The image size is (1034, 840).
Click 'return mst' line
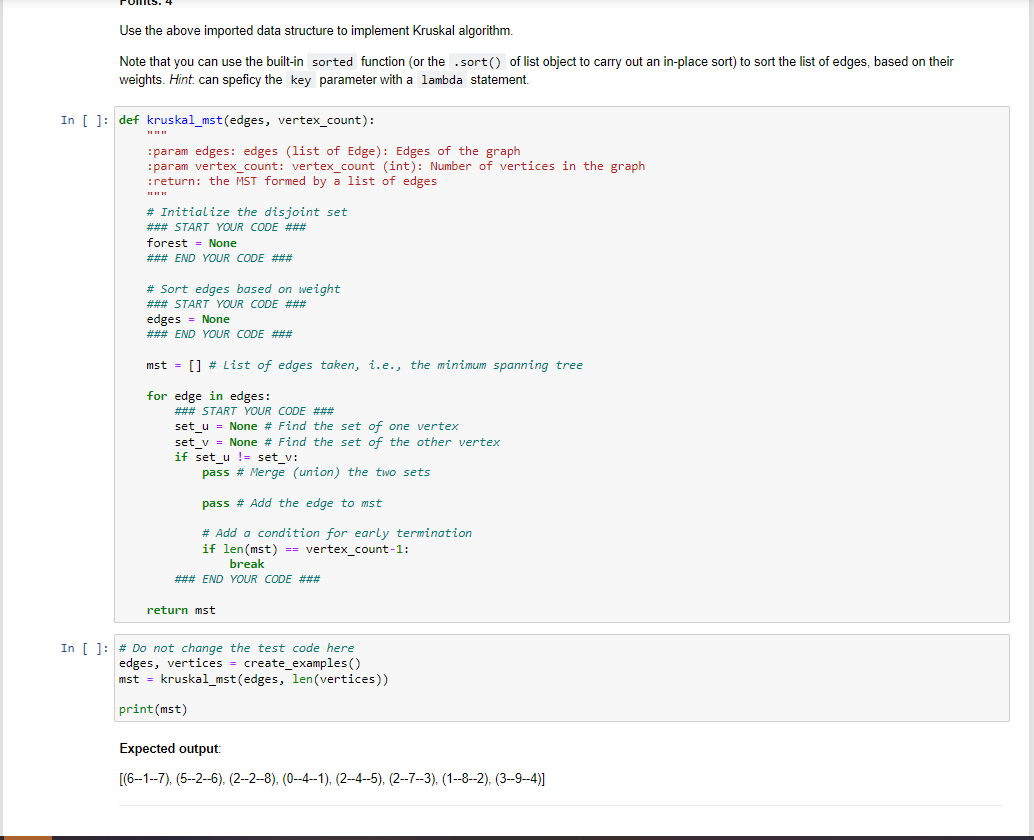(x=181, y=610)
